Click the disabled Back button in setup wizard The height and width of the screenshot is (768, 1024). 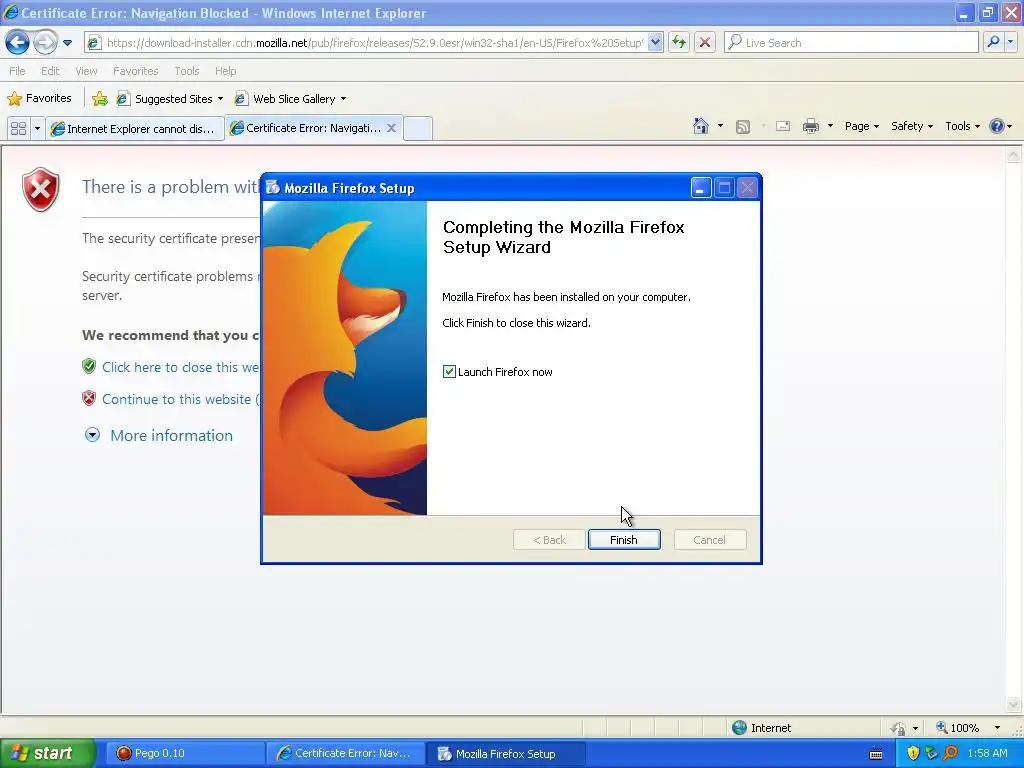click(x=549, y=539)
